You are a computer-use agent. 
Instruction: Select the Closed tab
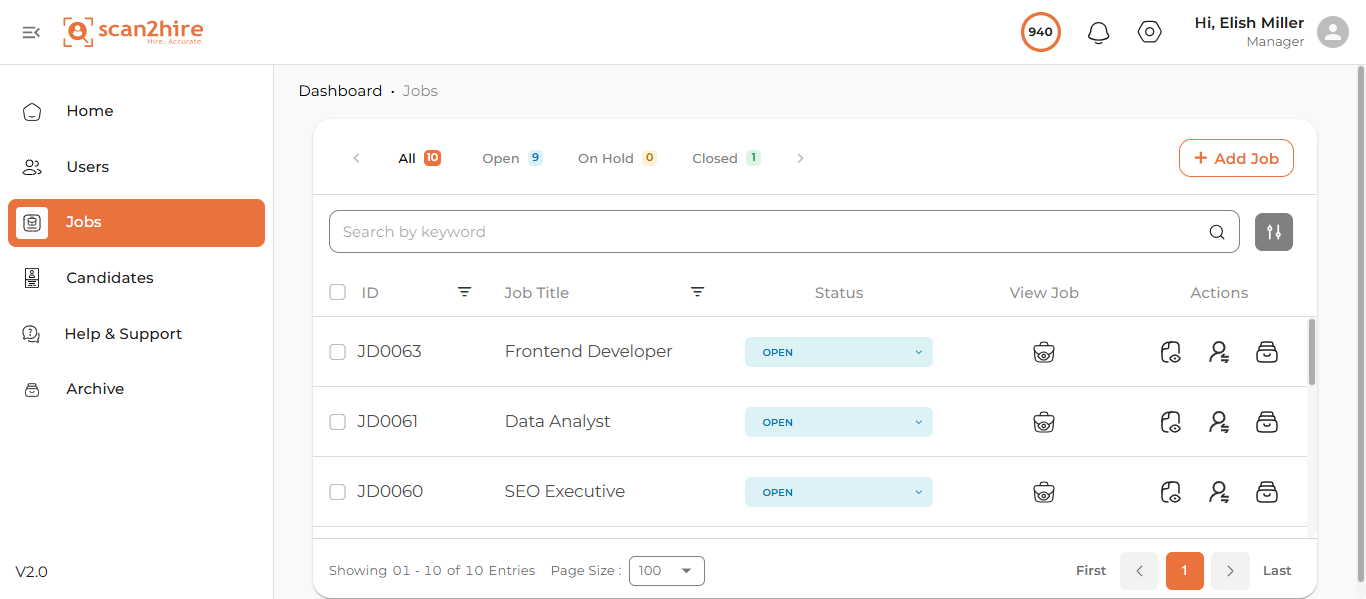click(x=726, y=158)
